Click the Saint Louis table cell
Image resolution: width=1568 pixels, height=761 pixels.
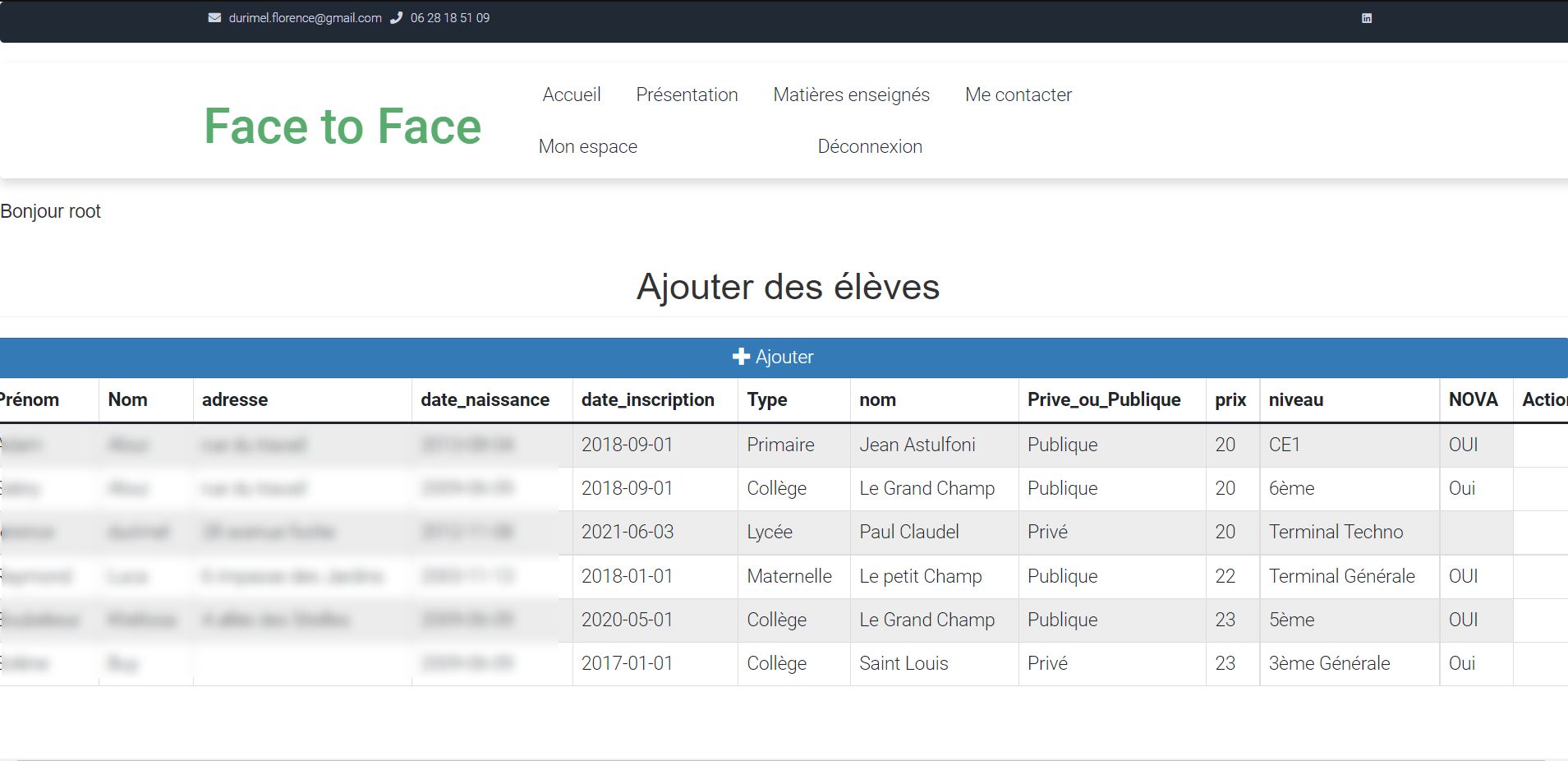coord(904,663)
